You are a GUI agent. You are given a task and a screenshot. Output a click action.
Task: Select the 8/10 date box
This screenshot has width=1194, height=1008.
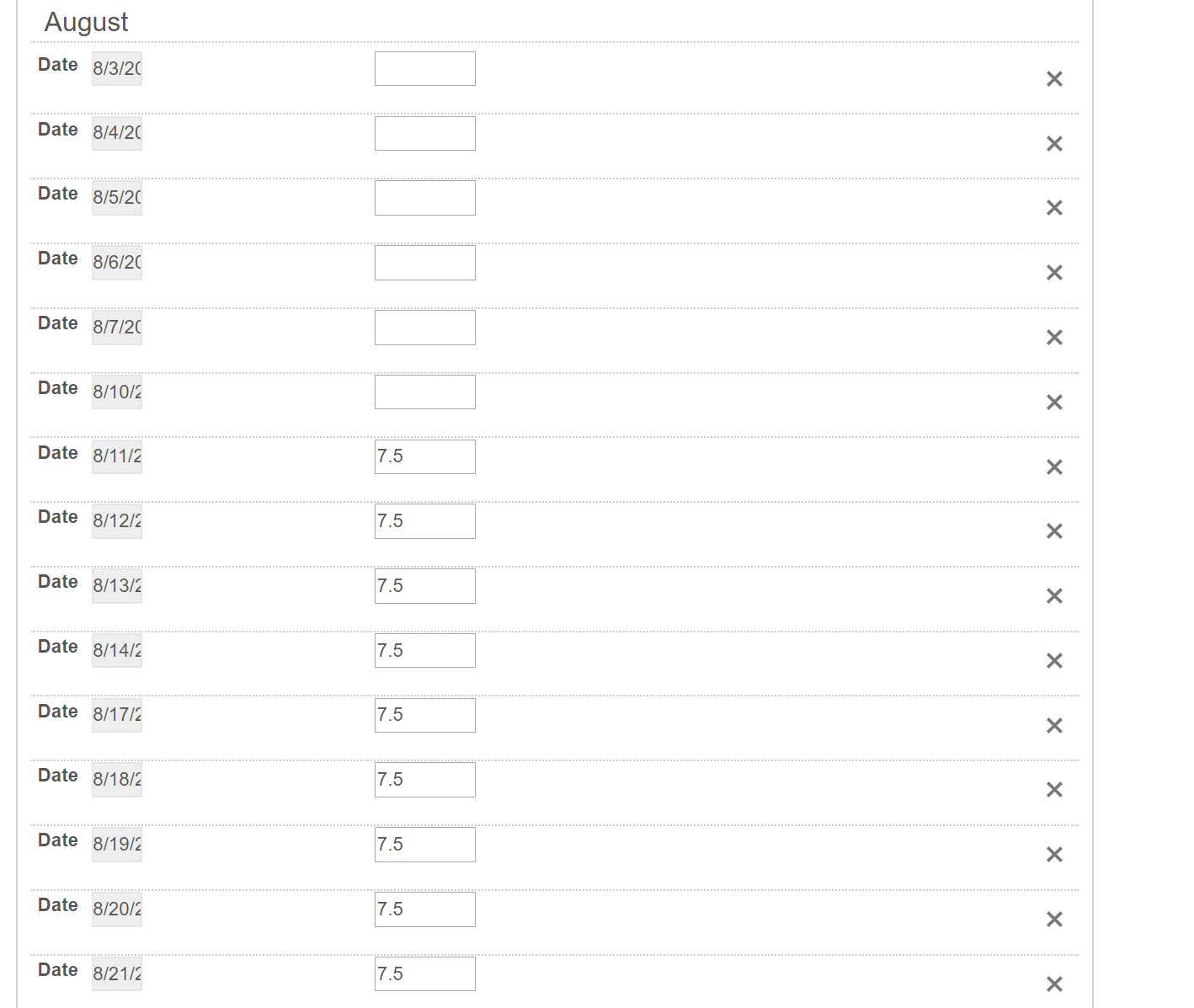click(117, 392)
